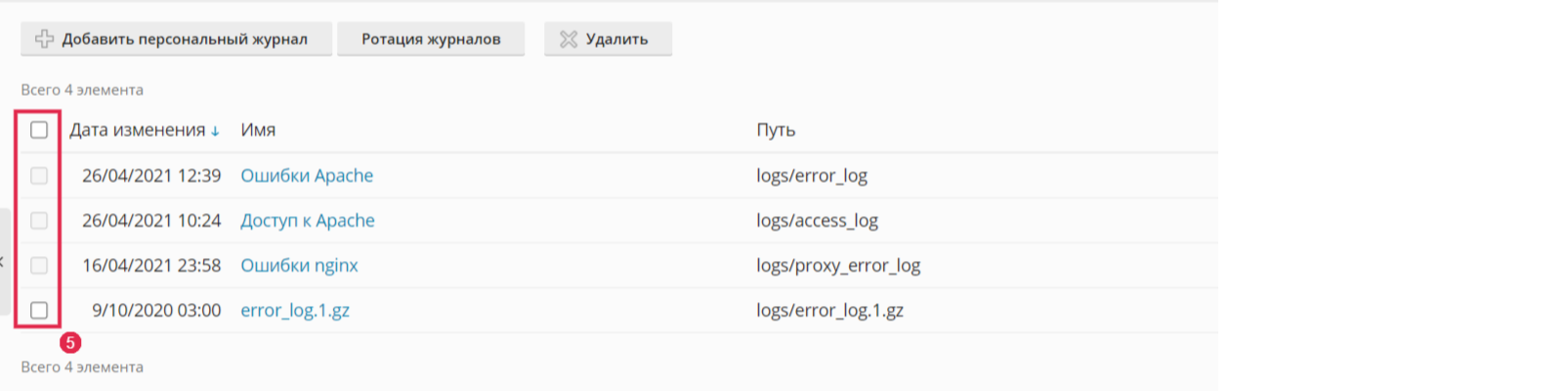Image resolution: width=1568 pixels, height=391 pixels.
Task: Select the Ошибки nginx row checkbox
Action: 39,266
